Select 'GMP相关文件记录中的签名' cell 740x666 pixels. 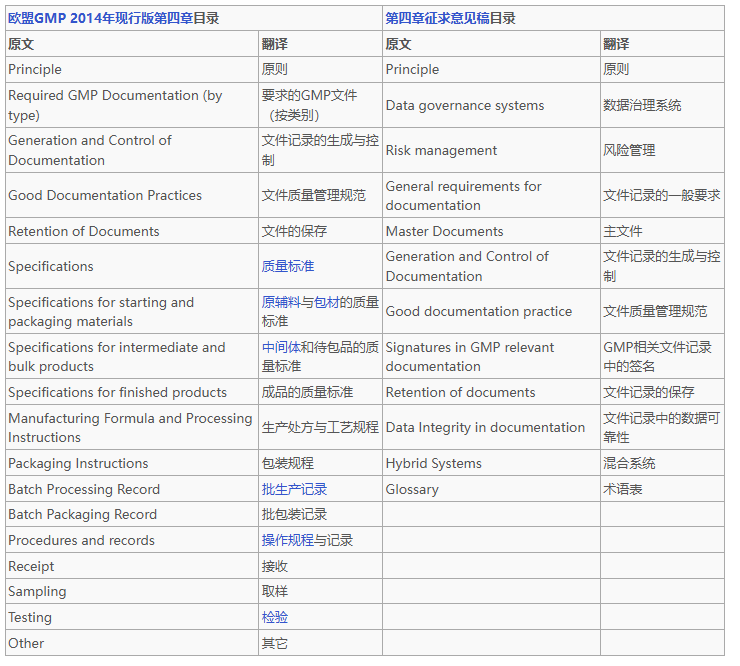tap(662, 356)
